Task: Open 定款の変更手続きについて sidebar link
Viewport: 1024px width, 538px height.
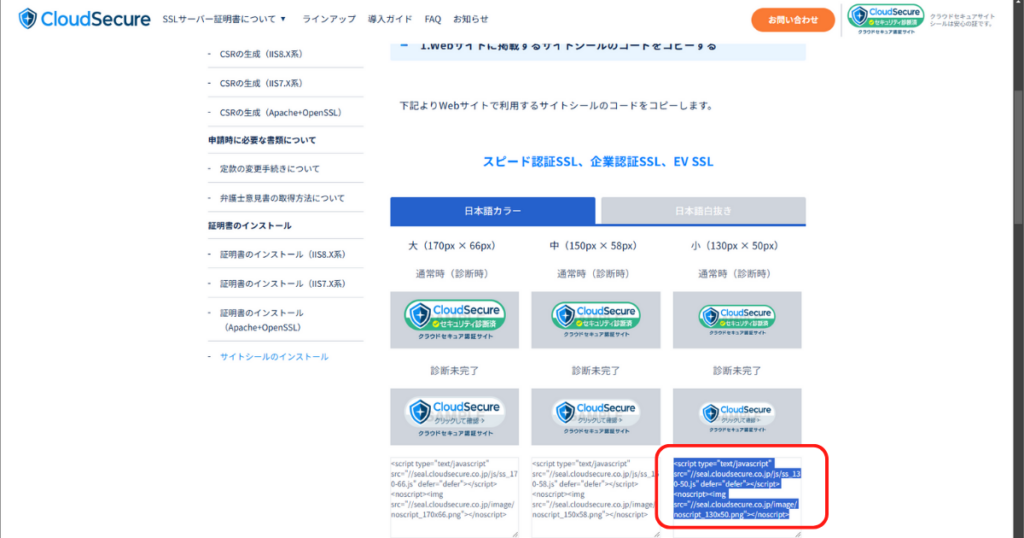Action: [270, 169]
